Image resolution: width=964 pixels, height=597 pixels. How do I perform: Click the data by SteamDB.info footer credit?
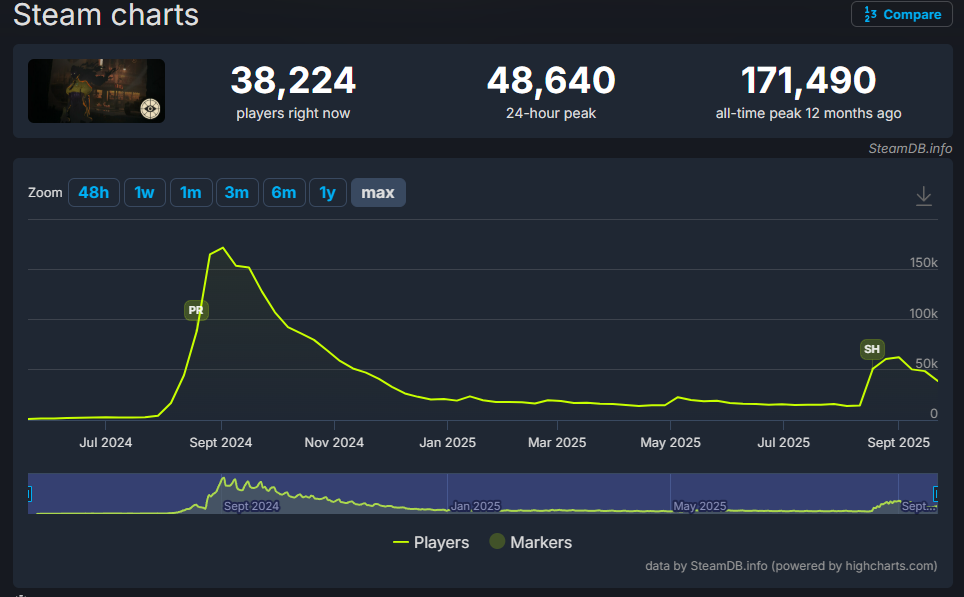pos(791,566)
